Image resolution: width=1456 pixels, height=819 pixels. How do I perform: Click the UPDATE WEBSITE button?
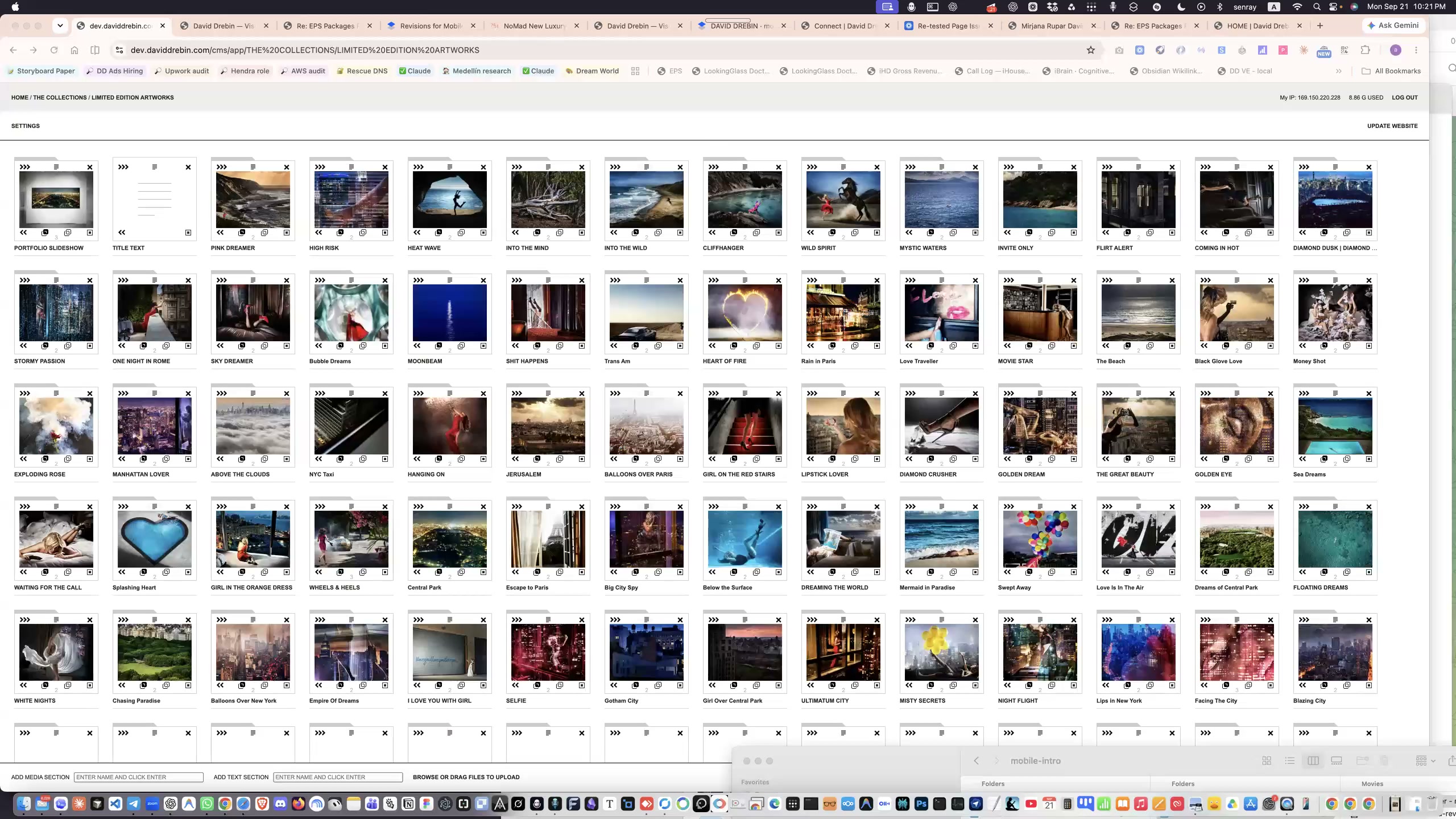1392,126
